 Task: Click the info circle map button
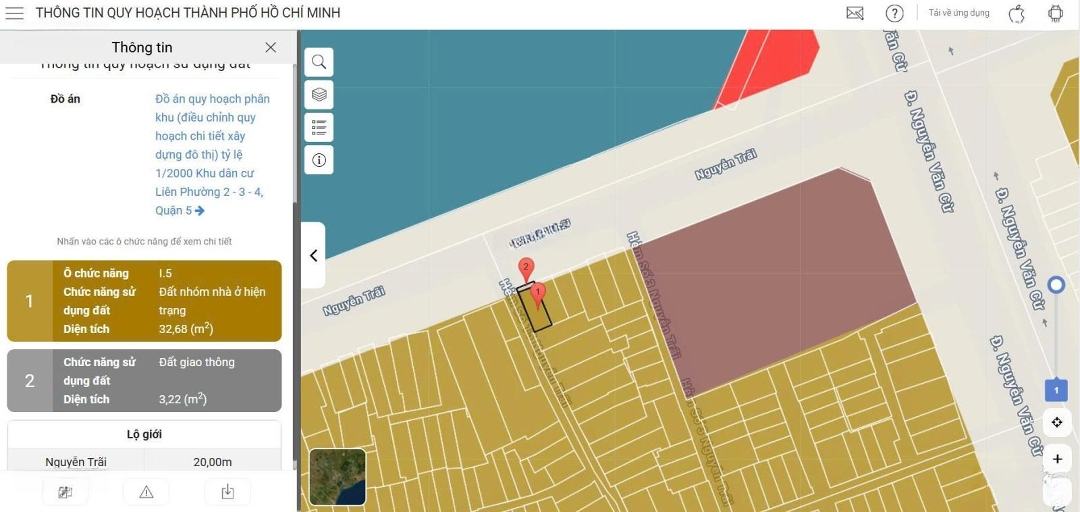(319, 160)
